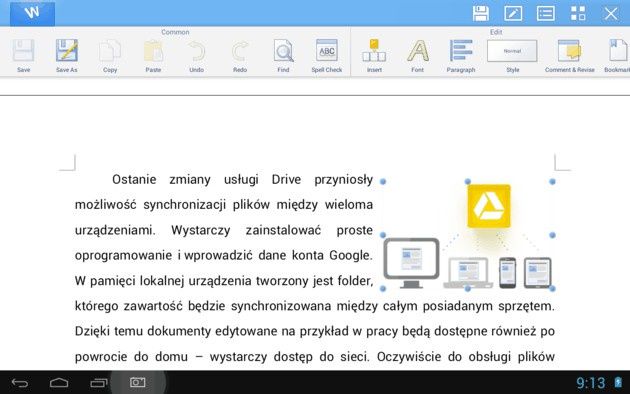Click the top-right image resize handle
The height and width of the screenshot is (394, 630).
(552, 182)
